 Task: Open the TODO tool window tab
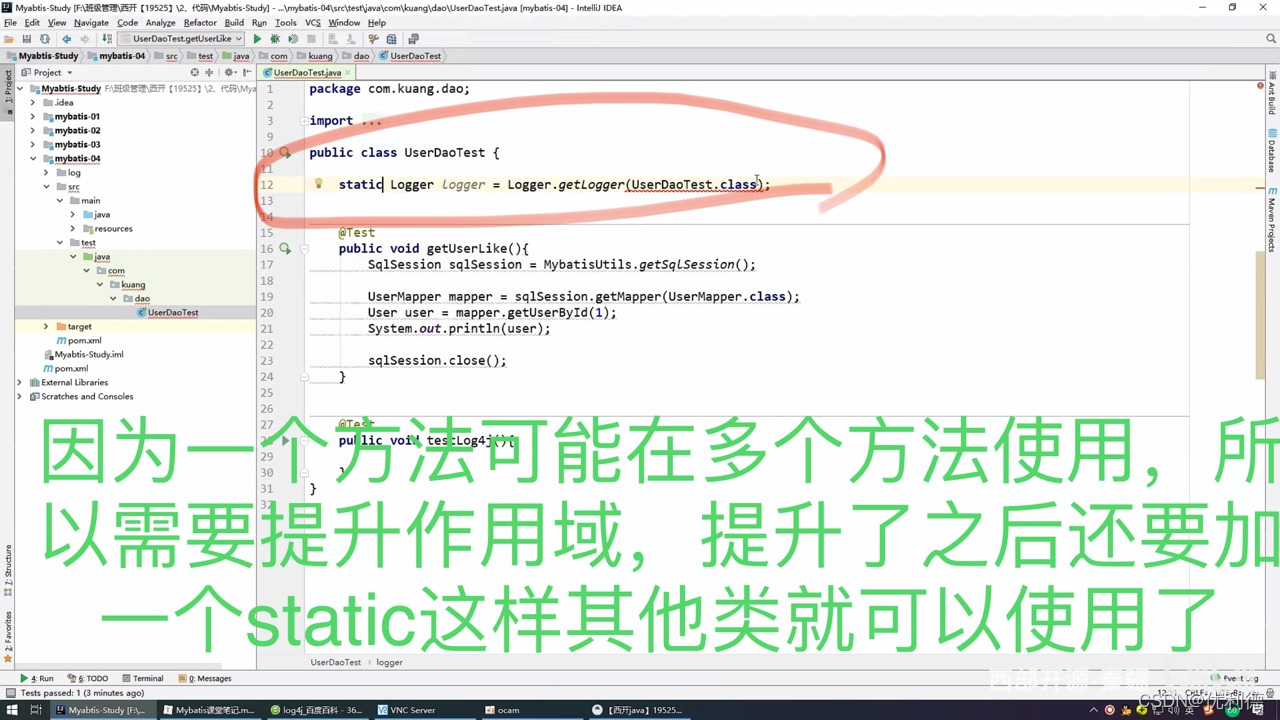tap(87, 678)
